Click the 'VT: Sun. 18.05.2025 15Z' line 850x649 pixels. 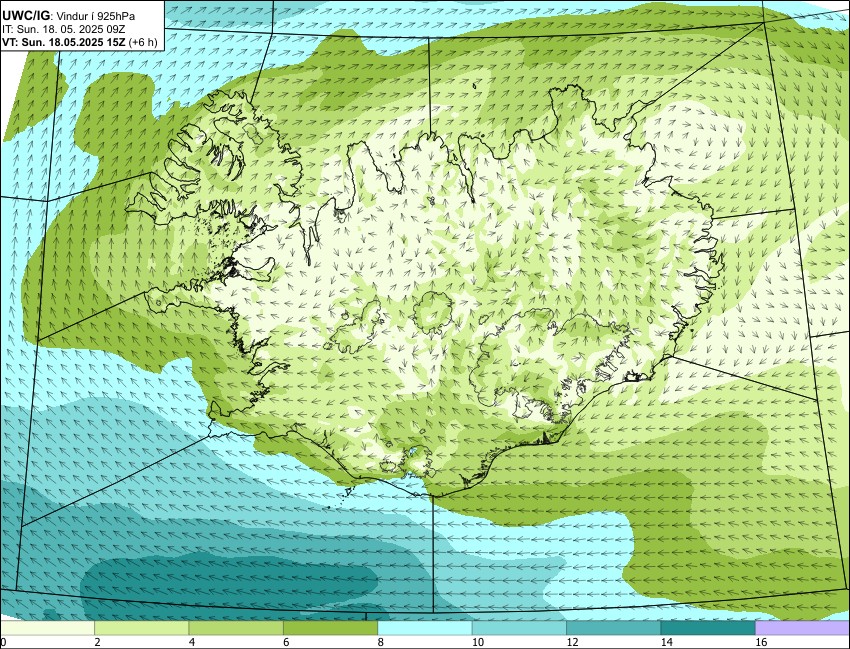64,42
